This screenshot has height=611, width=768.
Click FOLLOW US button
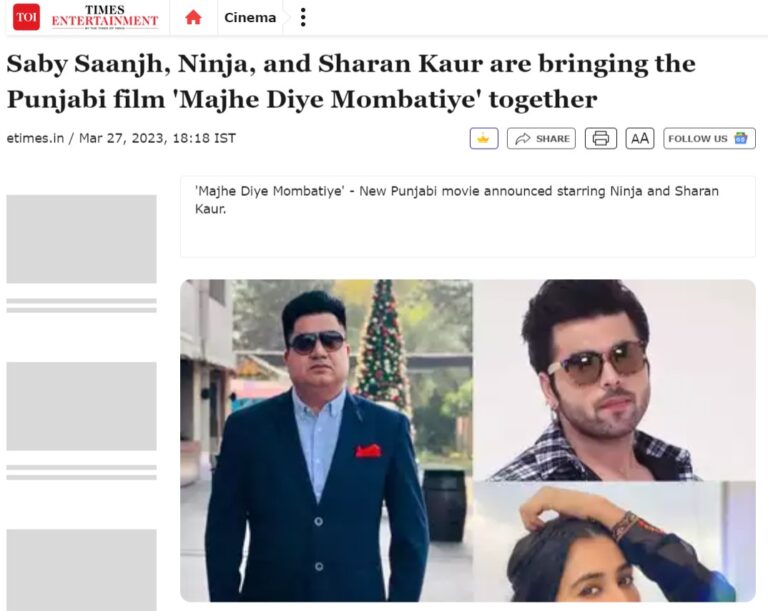[709, 138]
